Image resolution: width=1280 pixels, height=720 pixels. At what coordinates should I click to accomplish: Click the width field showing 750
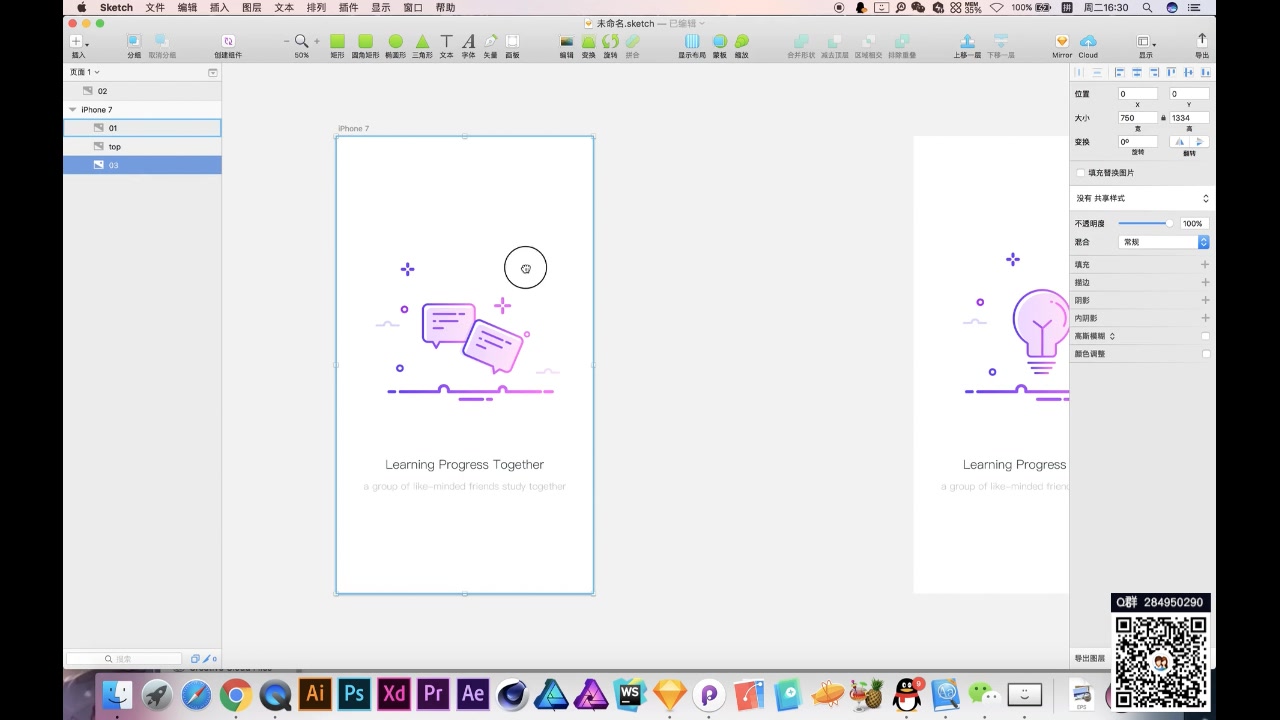tap(1137, 118)
